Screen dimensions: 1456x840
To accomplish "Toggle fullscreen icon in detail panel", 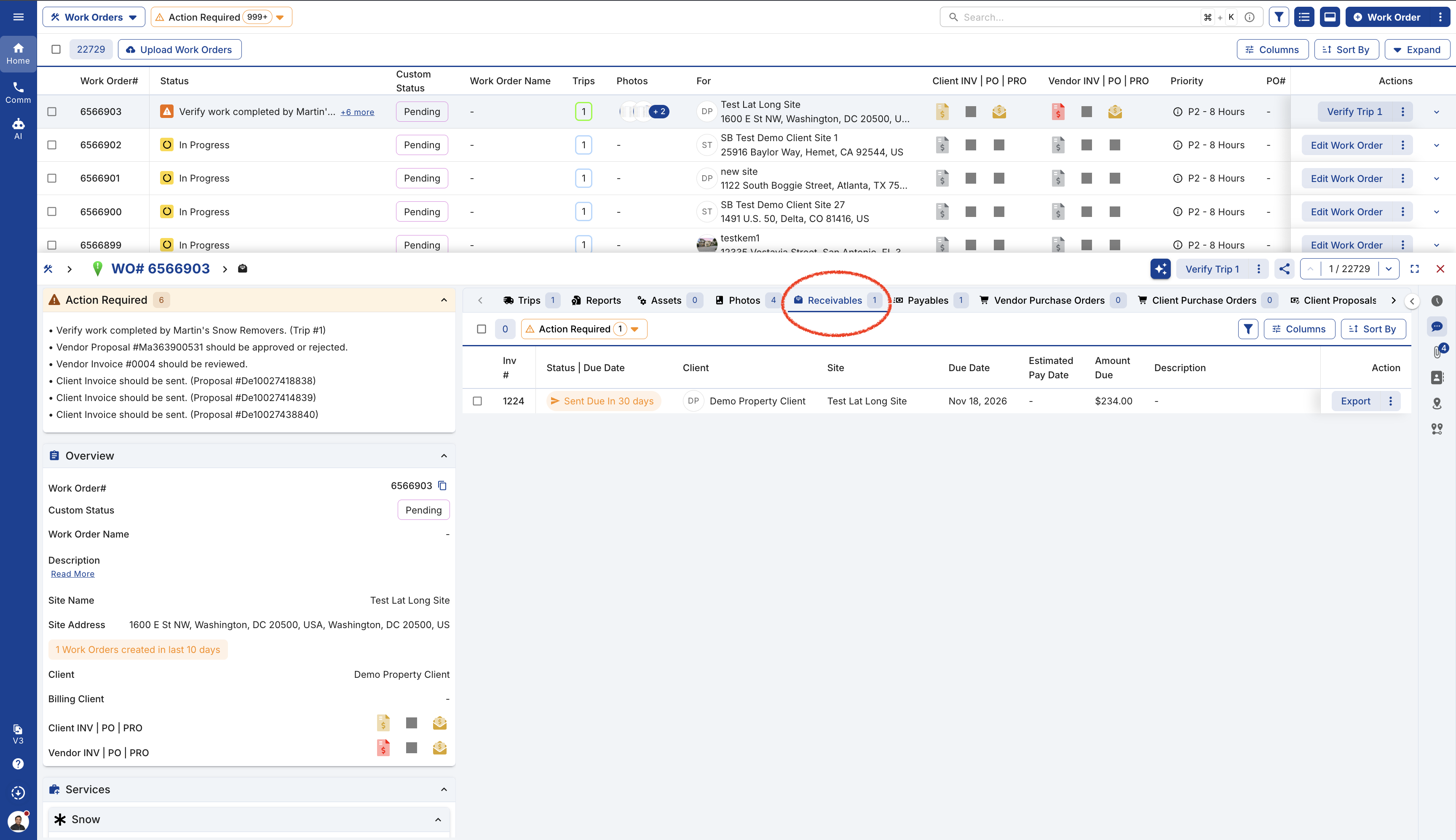I will tap(1414, 269).
